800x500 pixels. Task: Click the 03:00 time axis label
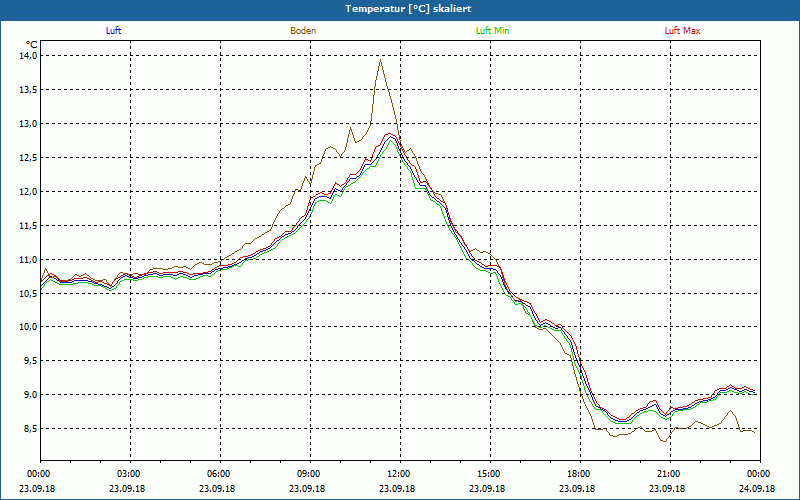pos(130,474)
